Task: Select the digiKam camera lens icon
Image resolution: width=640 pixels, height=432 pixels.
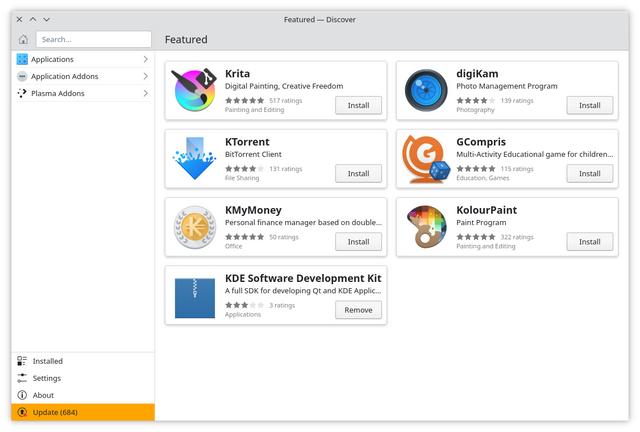Action: click(426, 90)
